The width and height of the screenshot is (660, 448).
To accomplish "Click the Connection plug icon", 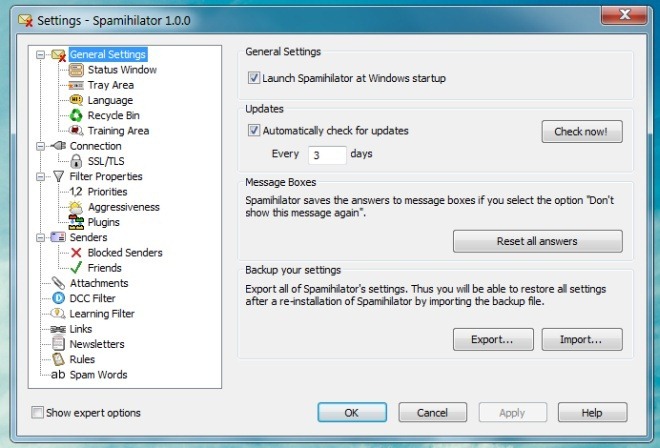I will 59,146.
